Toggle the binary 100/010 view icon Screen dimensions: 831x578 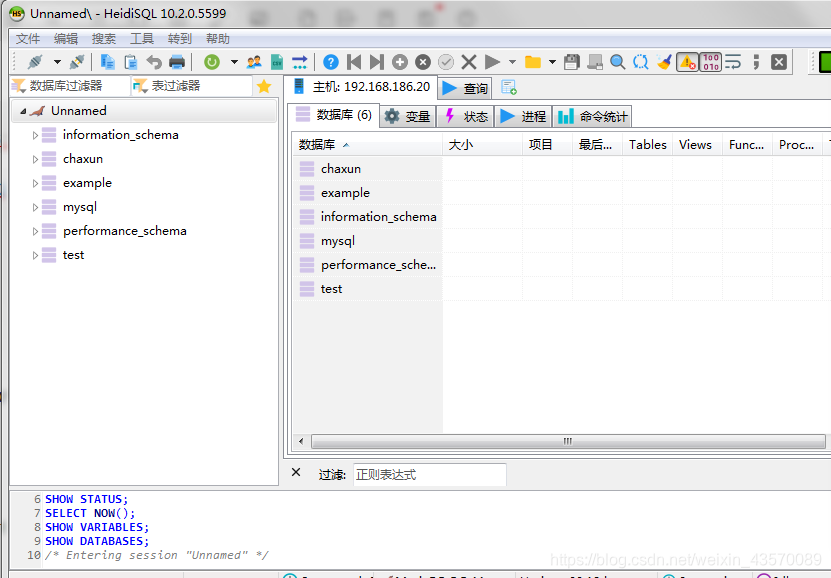click(x=711, y=62)
